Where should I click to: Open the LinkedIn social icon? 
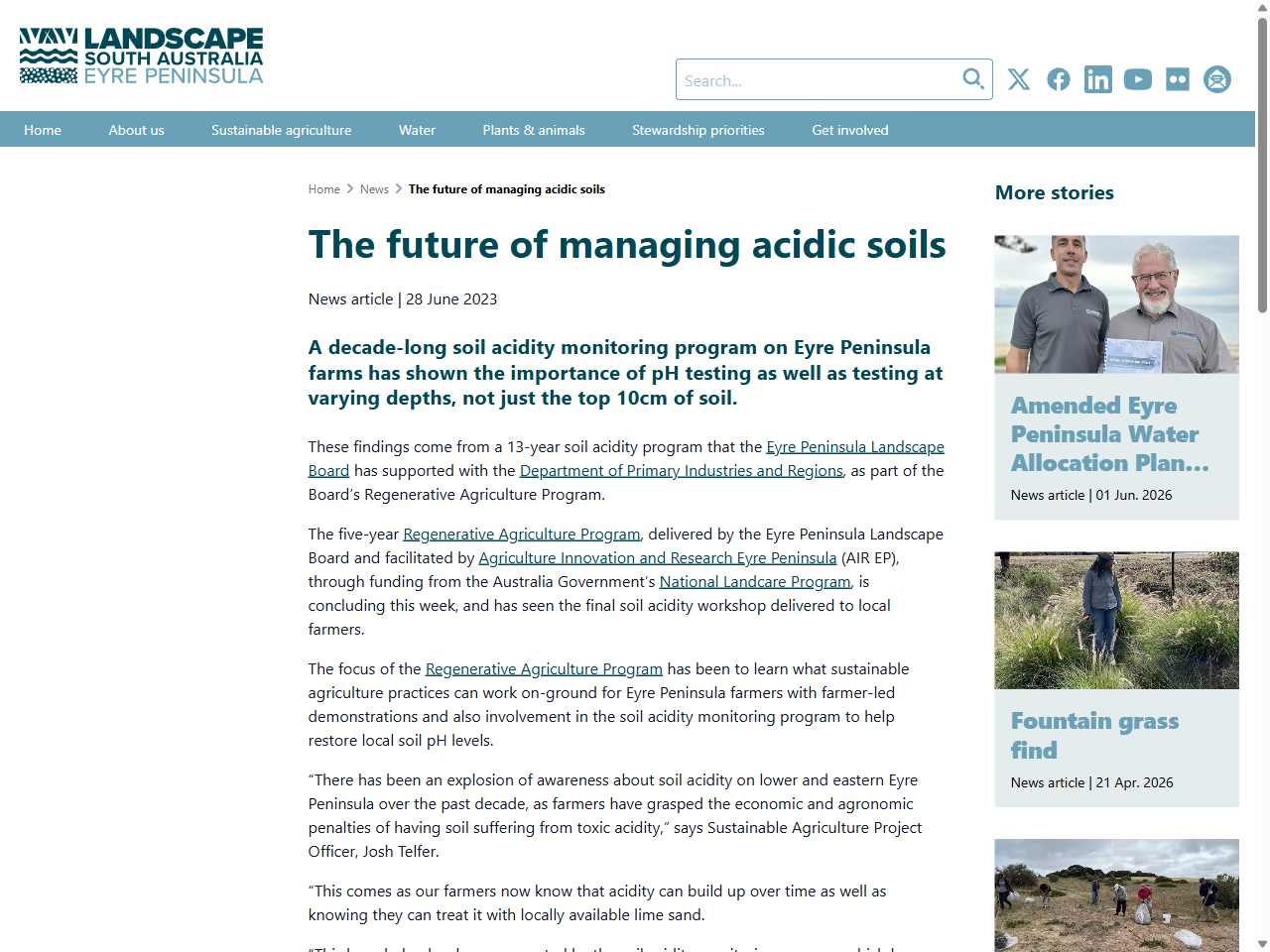pos(1098,79)
